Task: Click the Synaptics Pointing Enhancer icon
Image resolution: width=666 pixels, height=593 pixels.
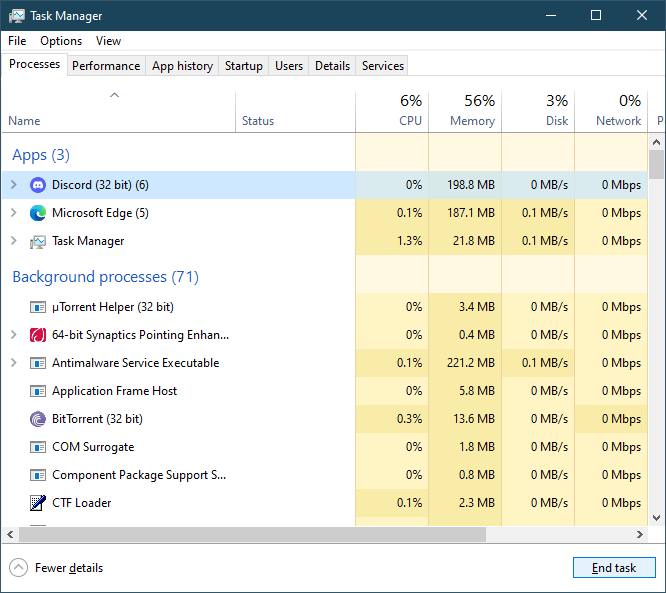Action: coord(38,335)
